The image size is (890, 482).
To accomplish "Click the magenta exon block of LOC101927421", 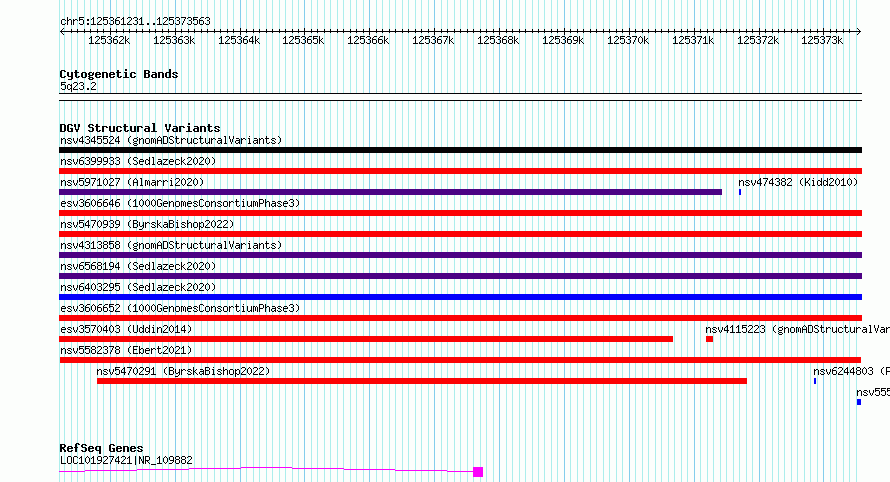I will [x=478, y=472].
